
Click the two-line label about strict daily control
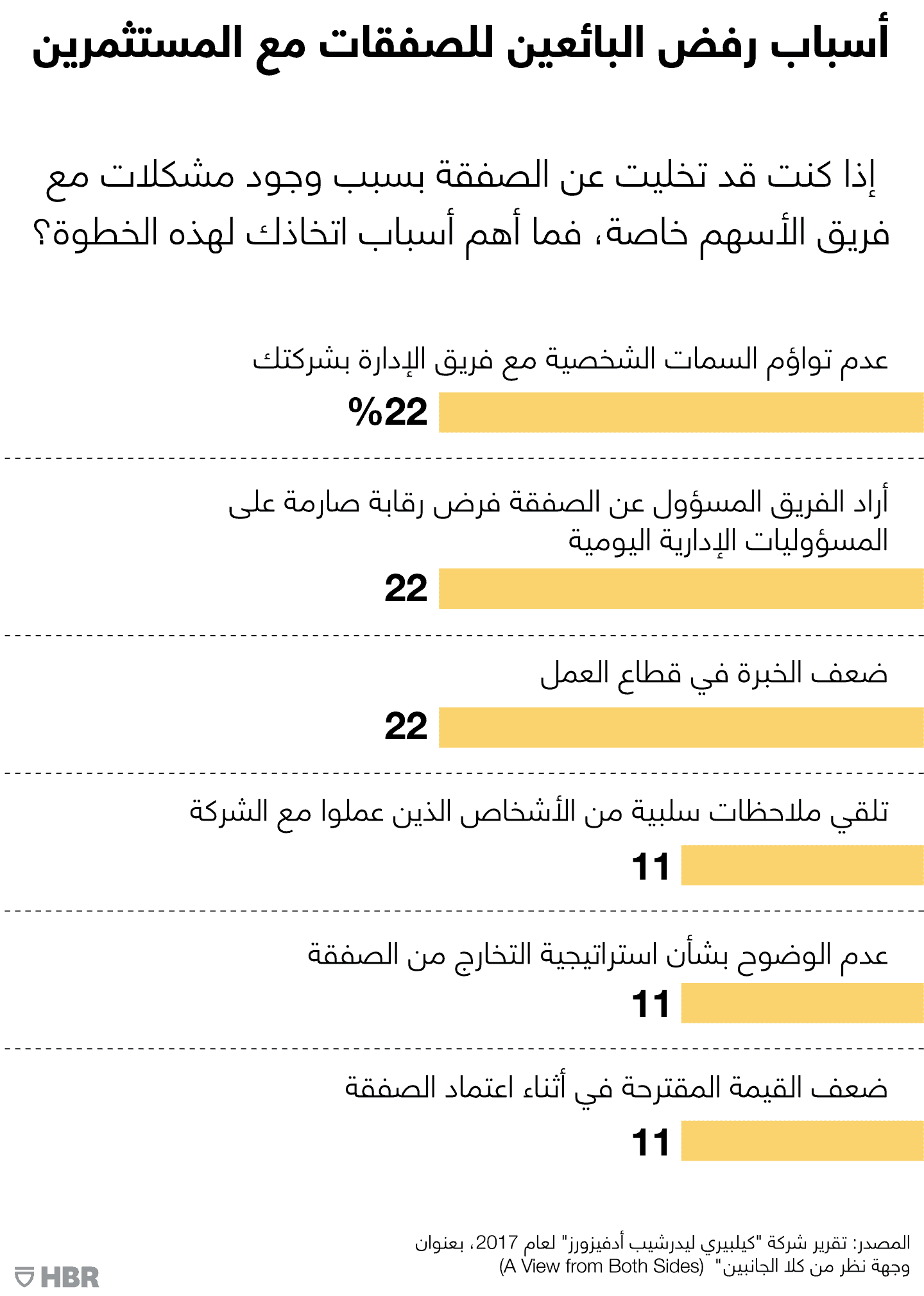click(x=558, y=521)
